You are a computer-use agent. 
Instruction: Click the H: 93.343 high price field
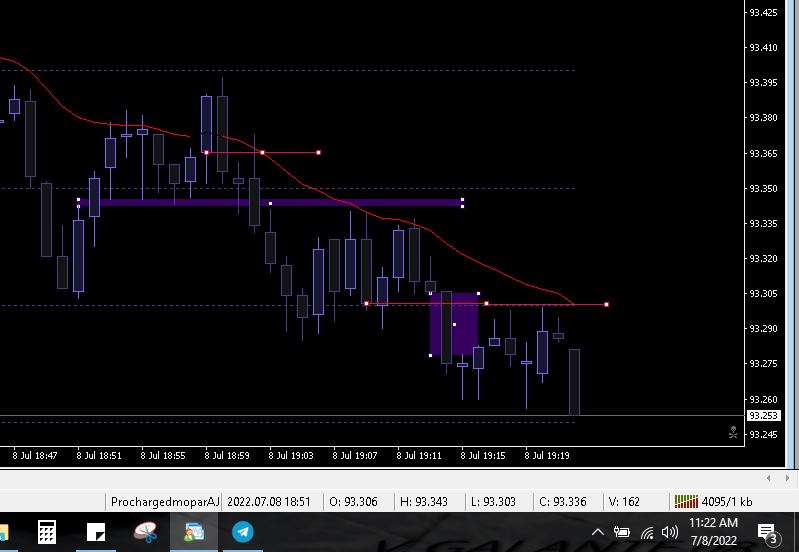point(424,502)
